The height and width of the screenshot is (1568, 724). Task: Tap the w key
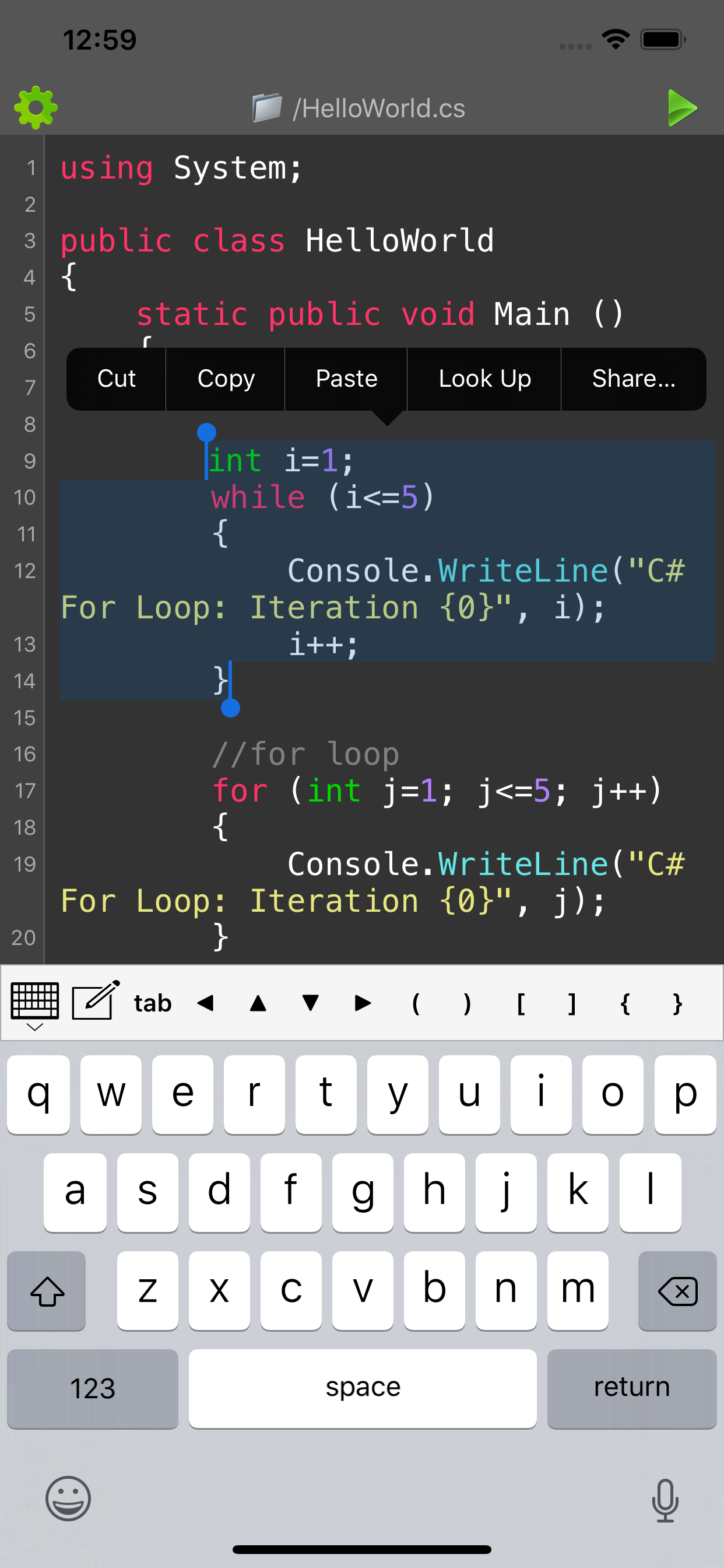(111, 1094)
